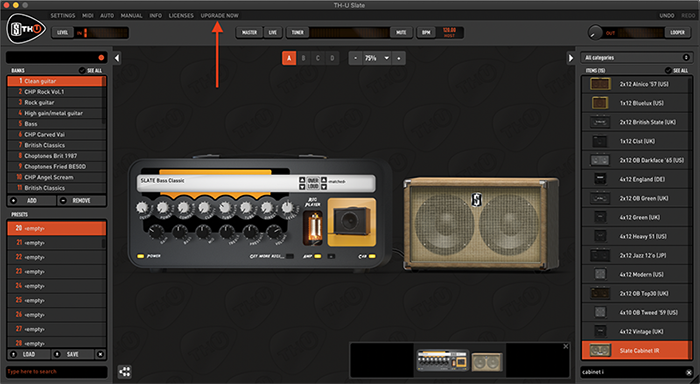Open the signal routing icon at the bottom
Image resolution: width=700 pixels, height=384 pixels.
(125, 371)
